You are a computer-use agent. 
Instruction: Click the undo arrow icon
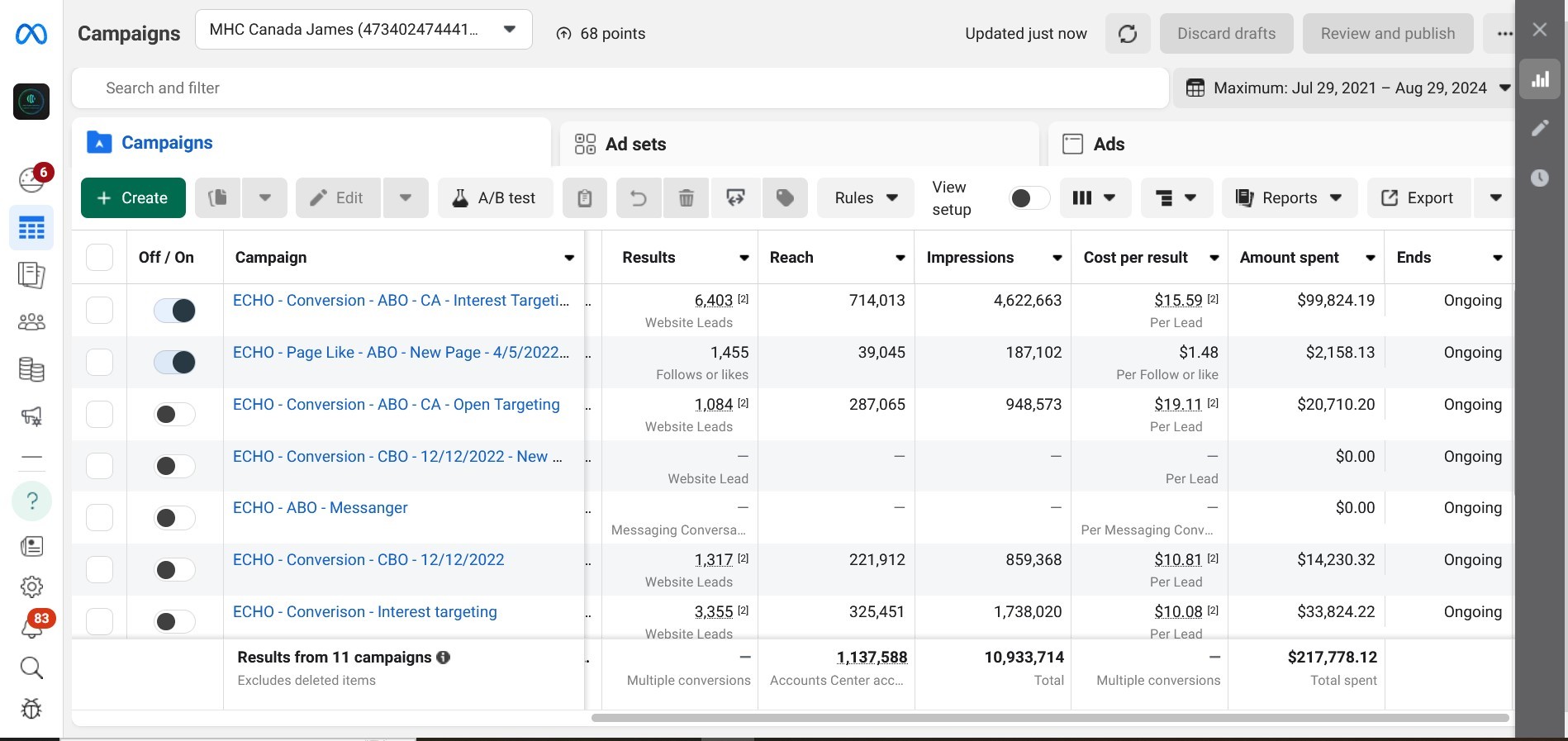click(x=639, y=198)
